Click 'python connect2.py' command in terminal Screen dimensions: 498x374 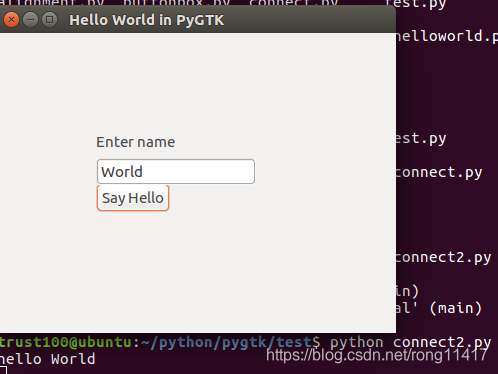(410, 343)
